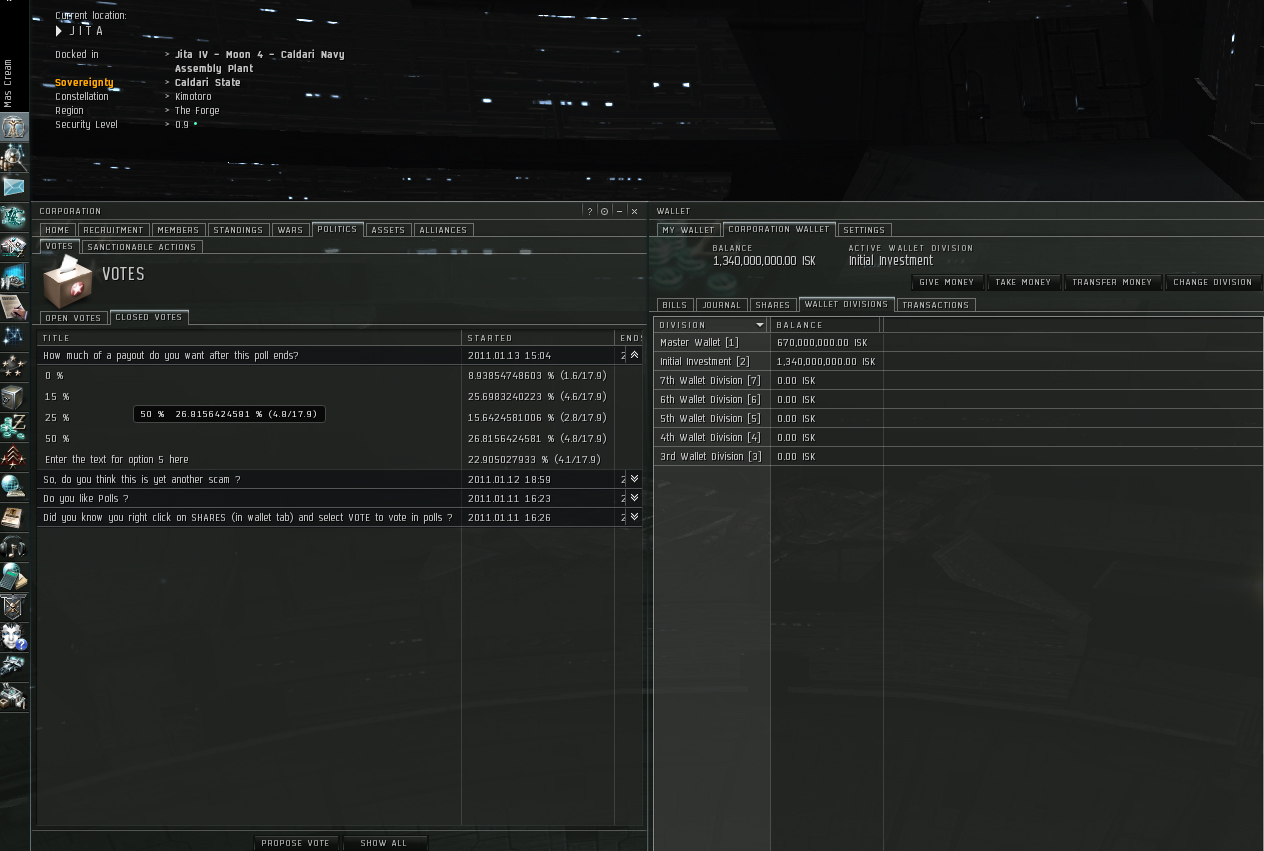The image size is (1264, 851).
Task: Expand the 'Did you know' SHARES poll row
Action: (634, 517)
